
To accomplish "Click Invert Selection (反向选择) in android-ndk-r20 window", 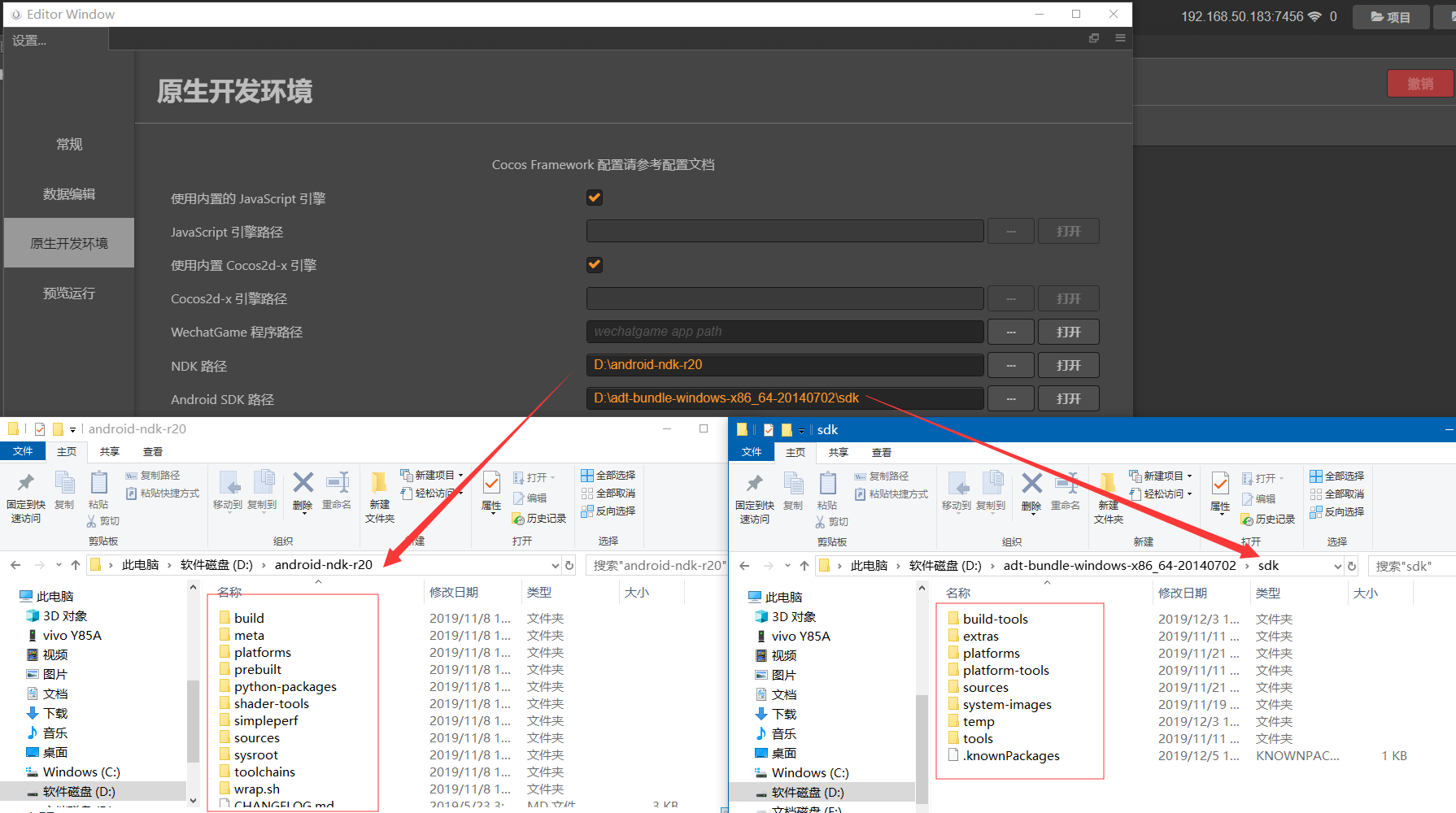I will tap(608, 511).
